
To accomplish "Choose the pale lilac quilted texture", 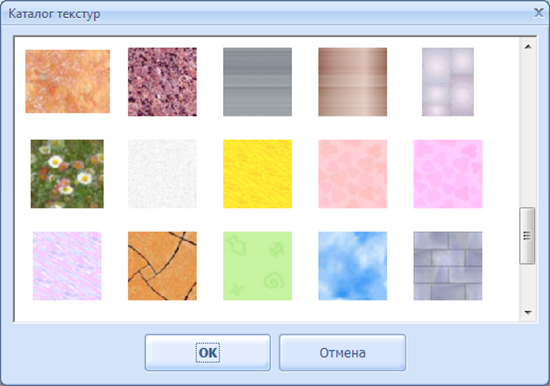I will (x=448, y=82).
